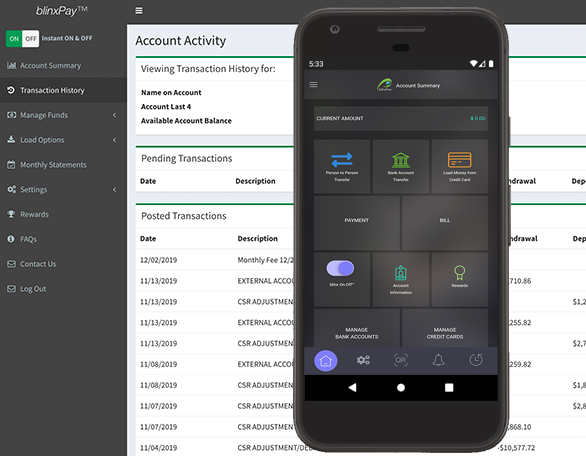
Task: Click the Log Out envelope icon
Action: [x=12, y=289]
